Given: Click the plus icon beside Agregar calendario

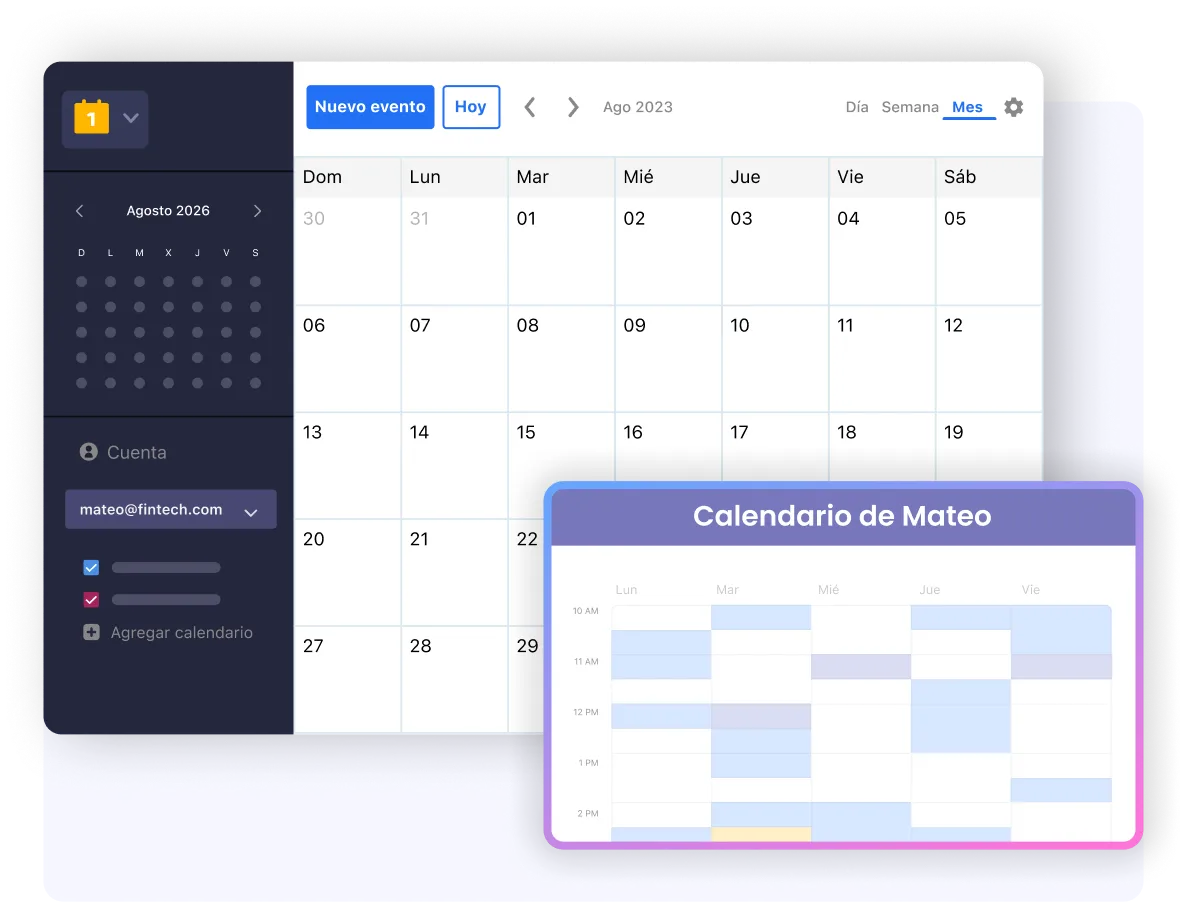Looking at the screenshot, I should 91,632.
